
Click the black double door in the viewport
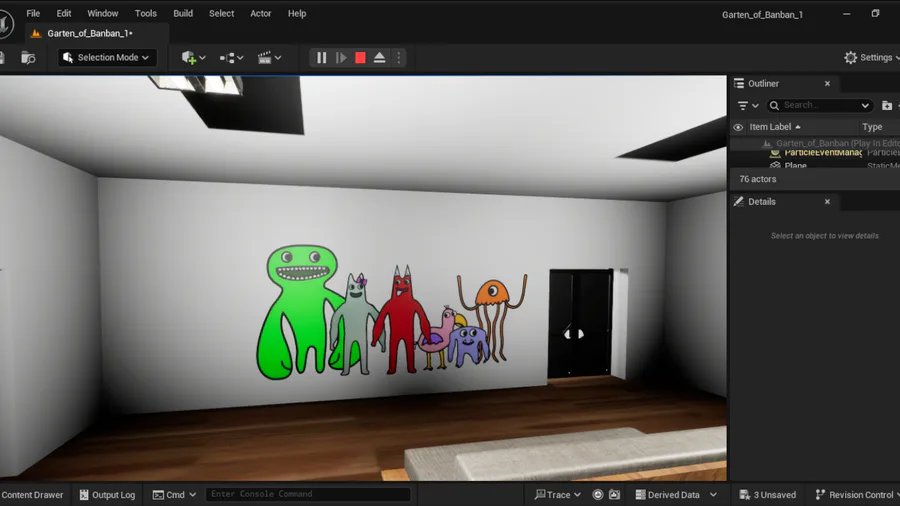point(580,324)
